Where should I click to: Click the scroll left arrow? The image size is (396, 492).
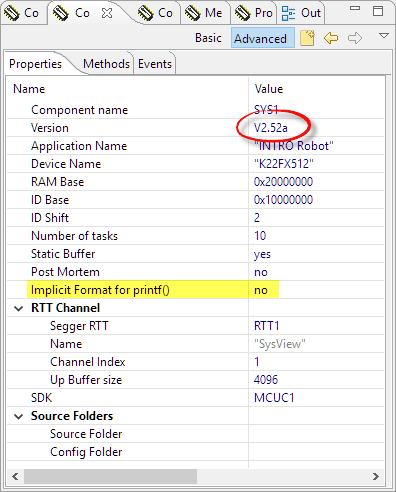click(x=15, y=476)
